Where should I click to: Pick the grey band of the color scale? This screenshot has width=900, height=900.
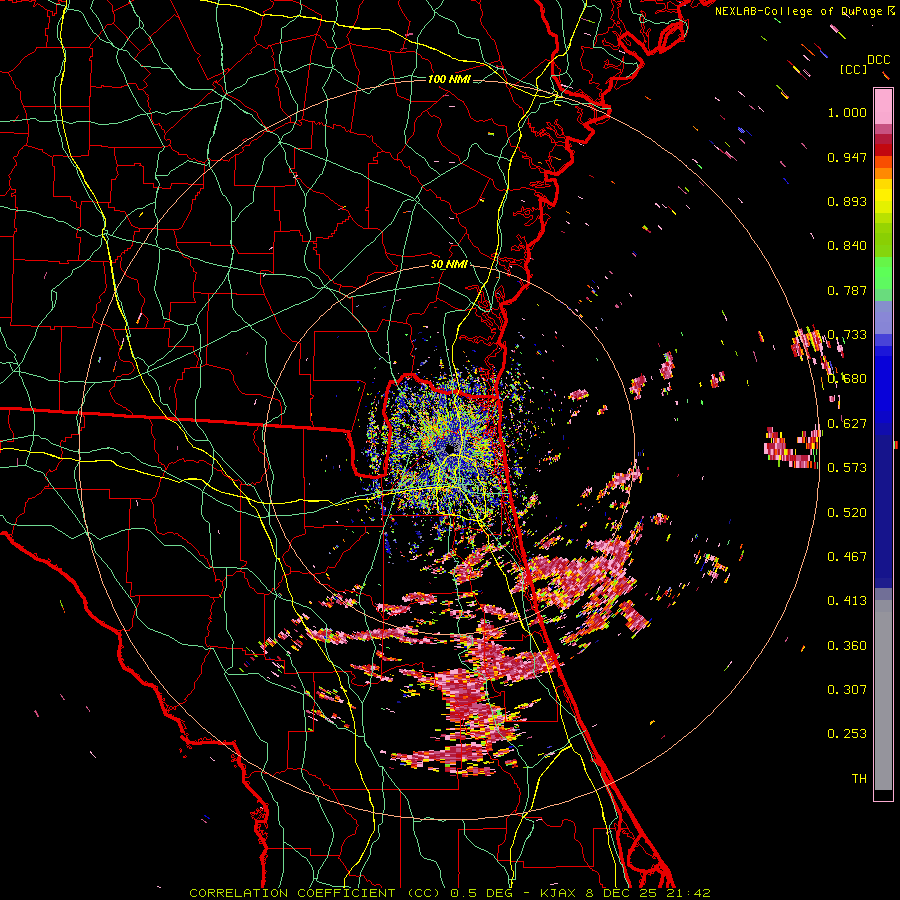pyautogui.click(x=883, y=695)
